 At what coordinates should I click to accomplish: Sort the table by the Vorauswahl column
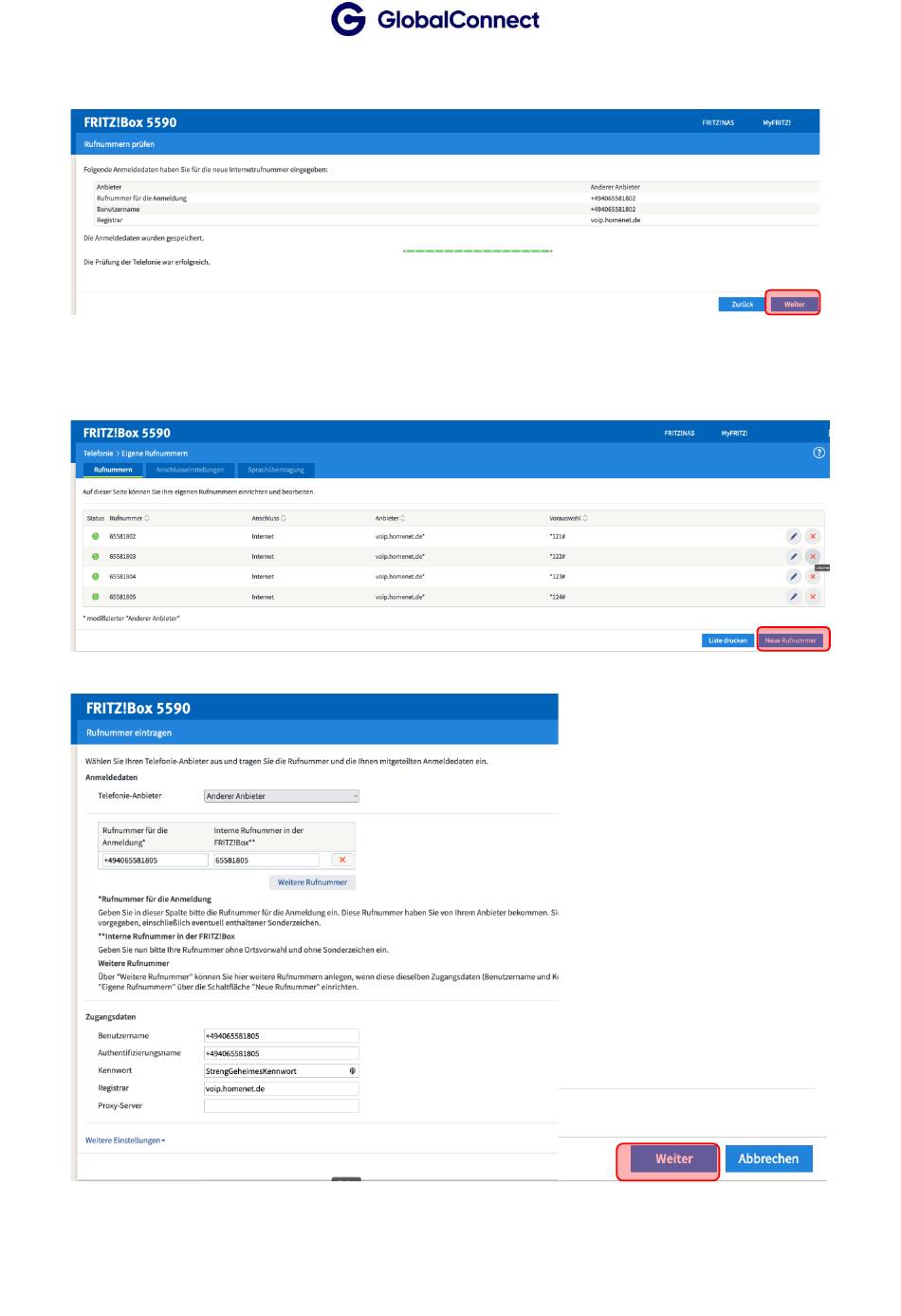tap(568, 518)
